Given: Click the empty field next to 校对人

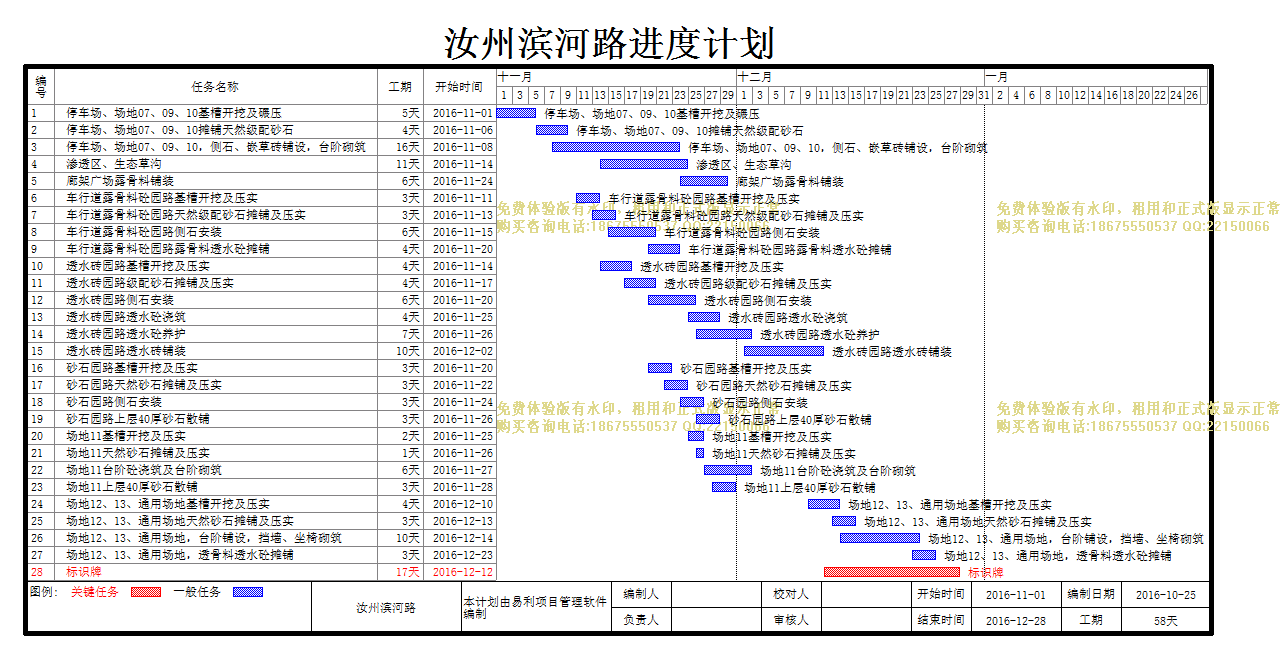Looking at the screenshot, I should (x=865, y=594).
